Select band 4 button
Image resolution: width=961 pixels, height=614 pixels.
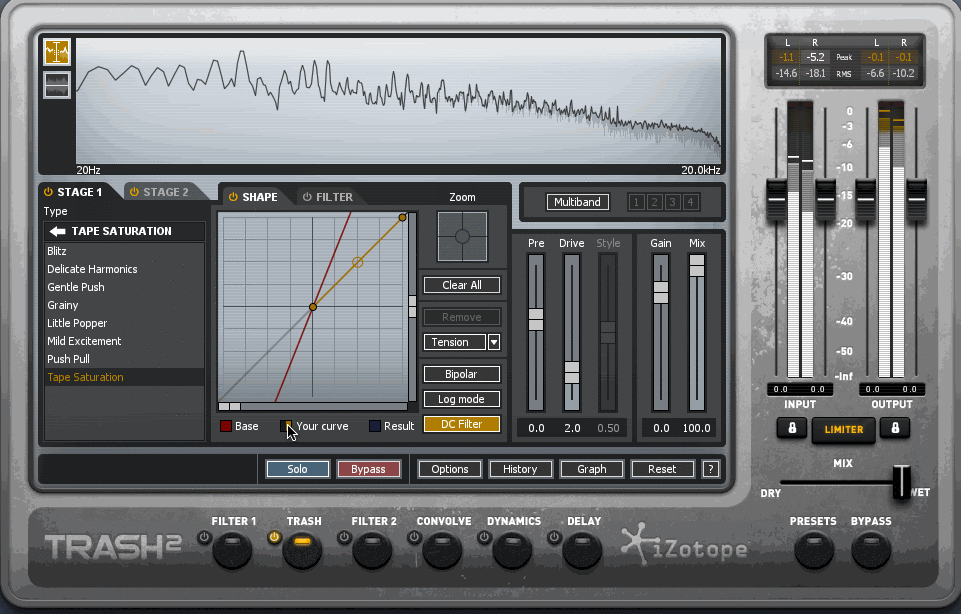click(x=691, y=202)
